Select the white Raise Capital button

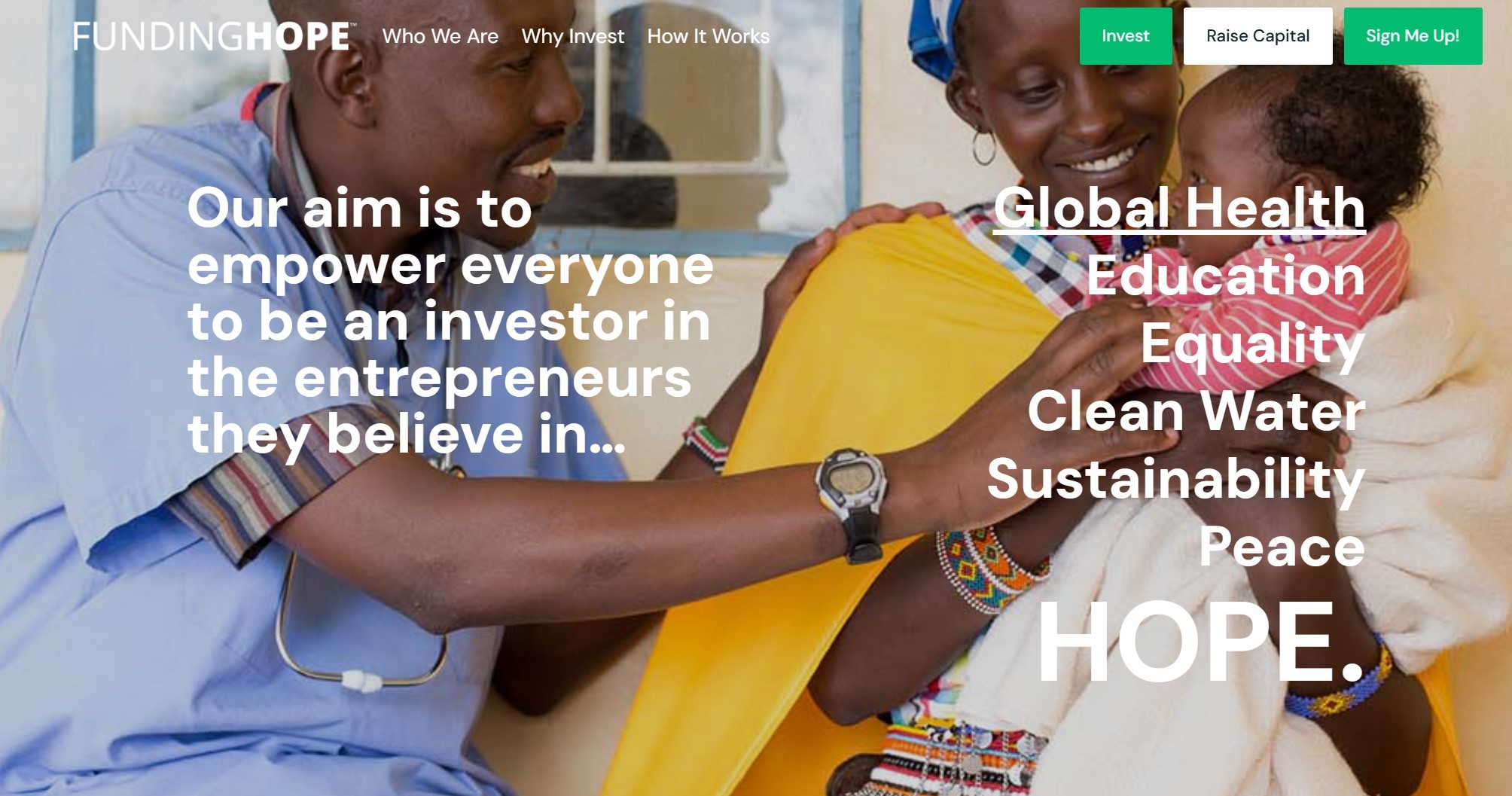point(1257,36)
